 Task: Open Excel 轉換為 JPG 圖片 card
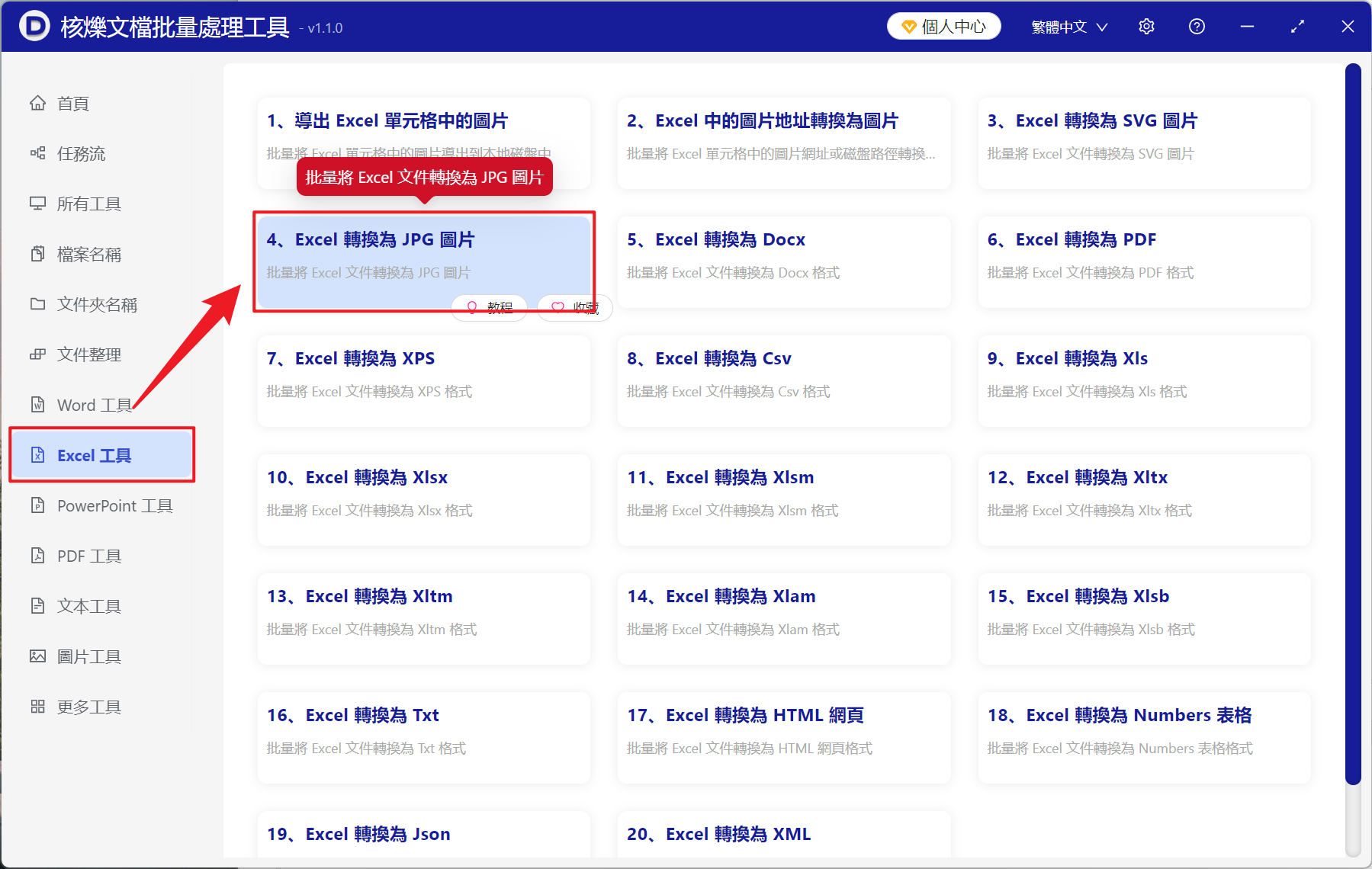coord(423,262)
